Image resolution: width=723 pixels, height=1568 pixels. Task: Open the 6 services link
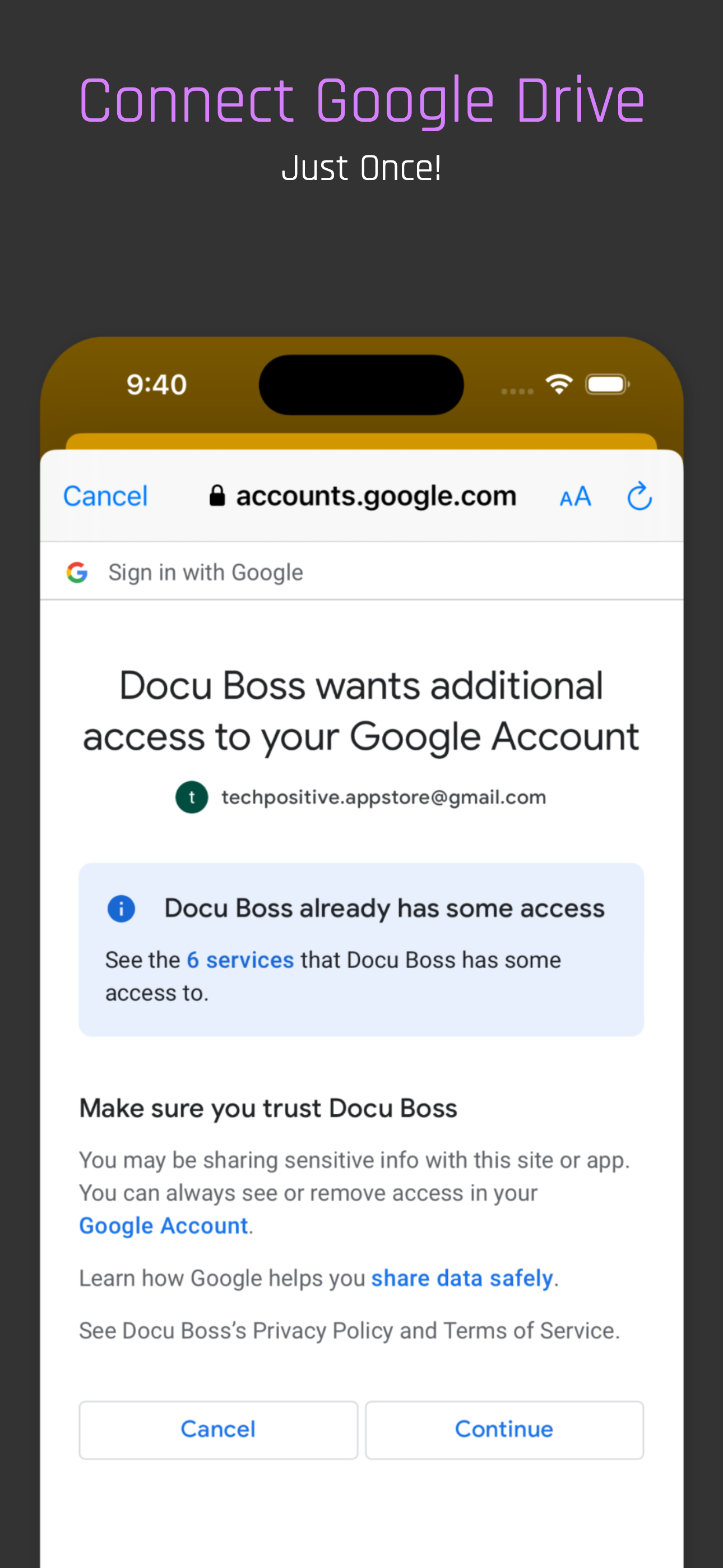(x=240, y=960)
